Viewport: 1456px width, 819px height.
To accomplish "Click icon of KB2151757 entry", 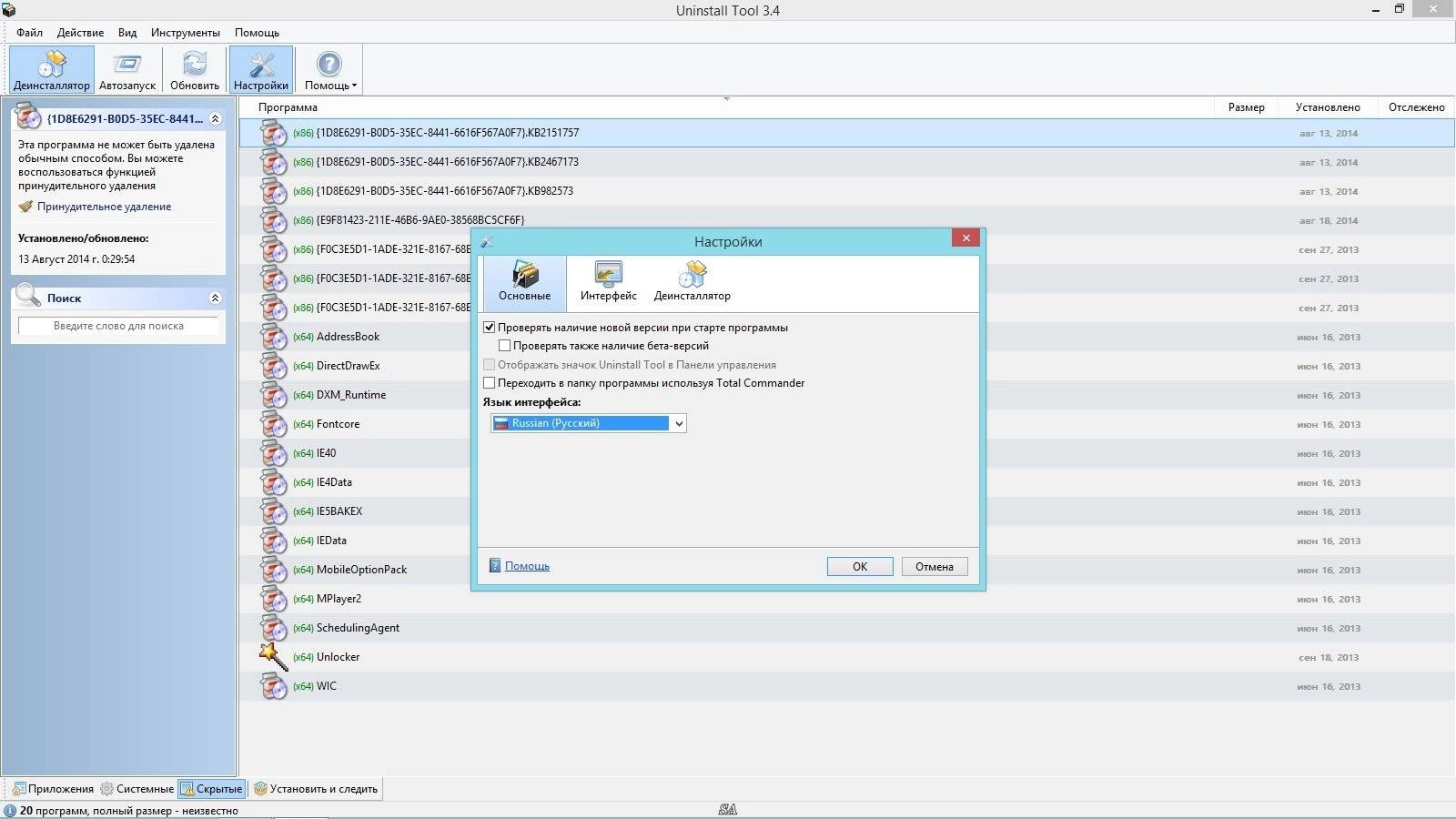I will (x=274, y=133).
